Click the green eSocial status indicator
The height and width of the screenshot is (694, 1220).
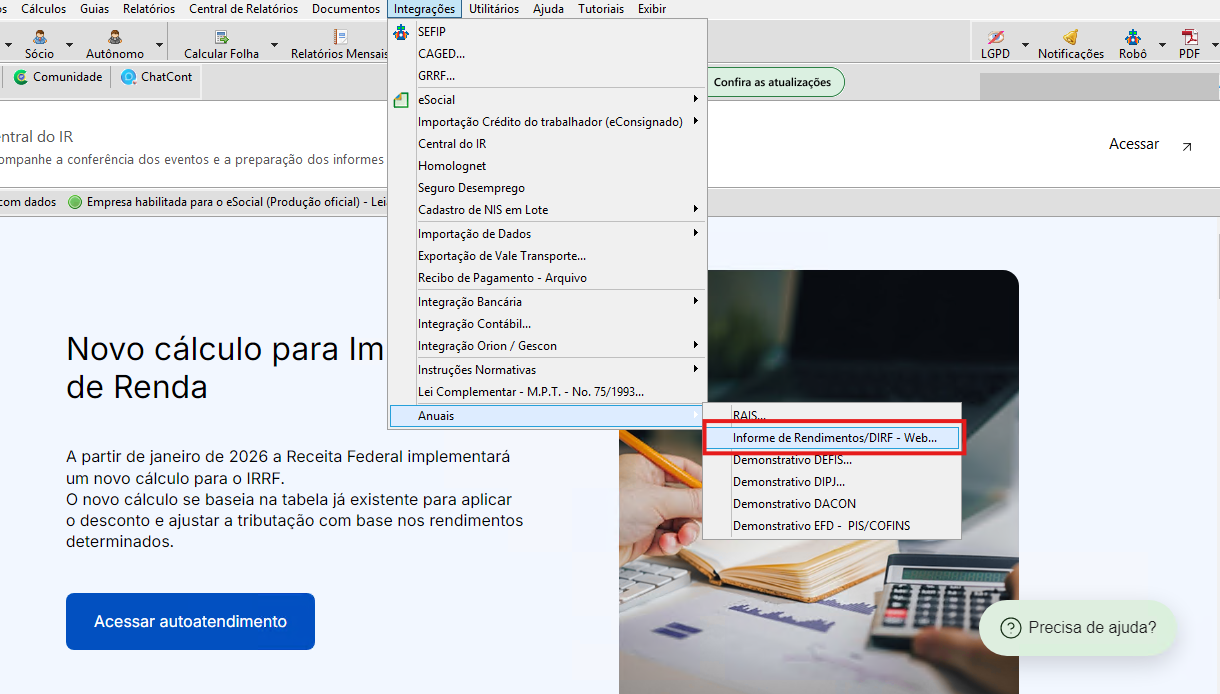click(x=75, y=202)
